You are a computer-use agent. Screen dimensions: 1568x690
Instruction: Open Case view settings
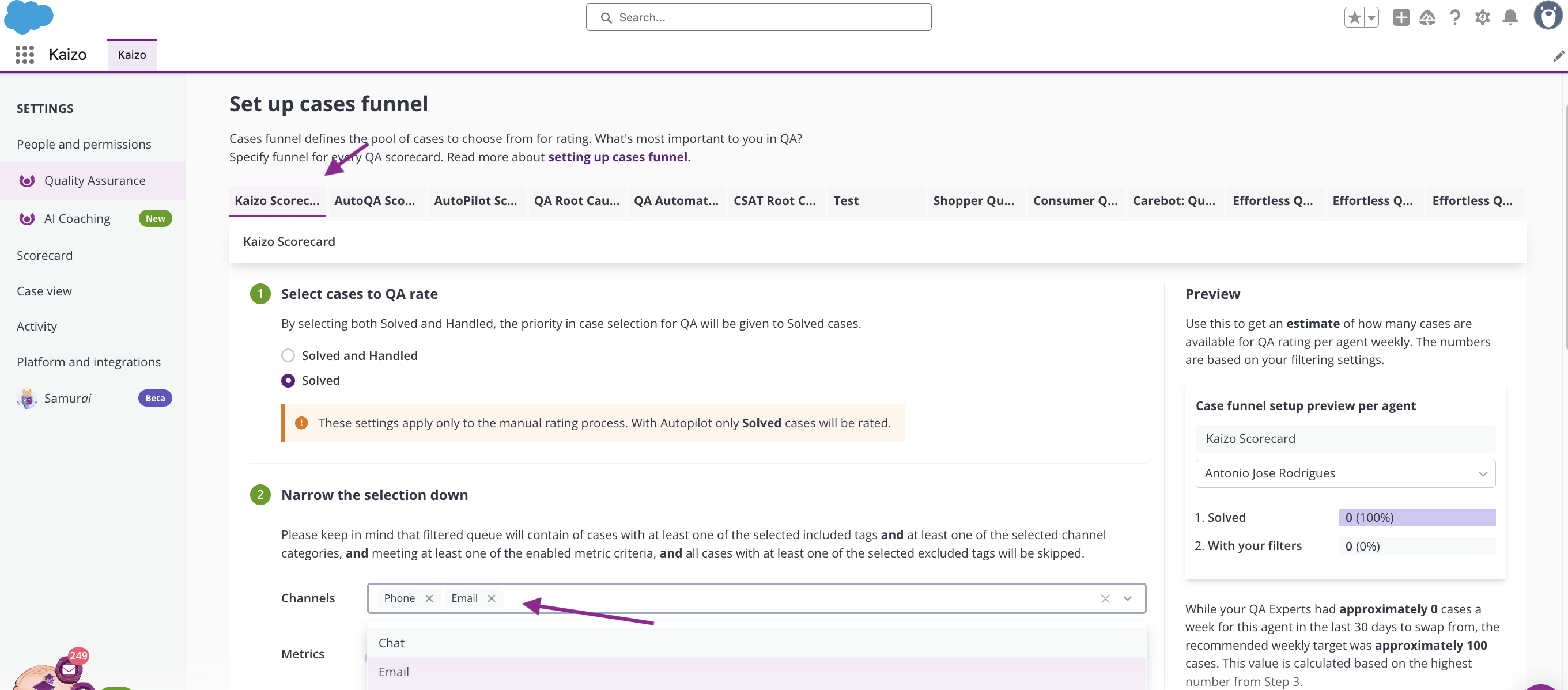(44, 291)
